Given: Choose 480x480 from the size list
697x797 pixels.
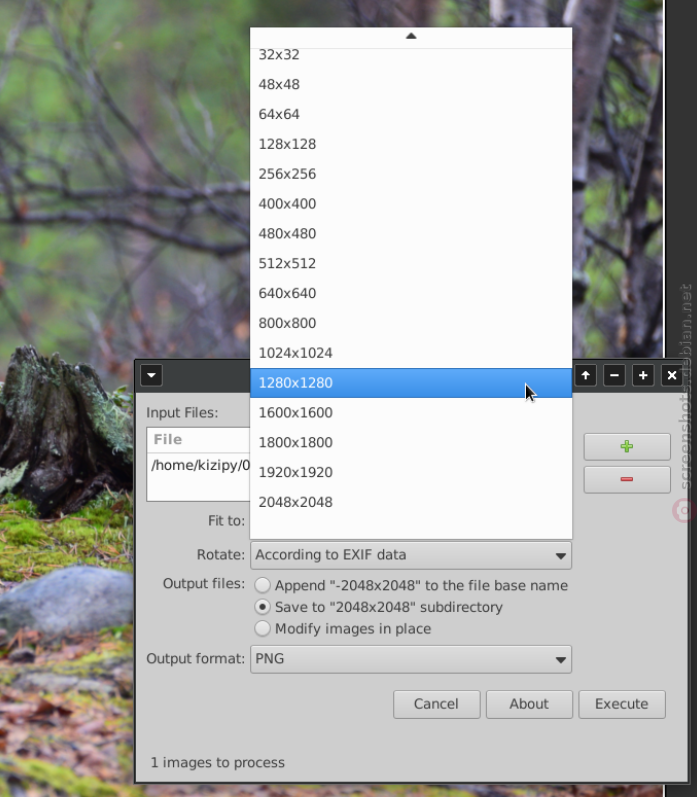Looking at the screenshot, I should tap(411, 234).
